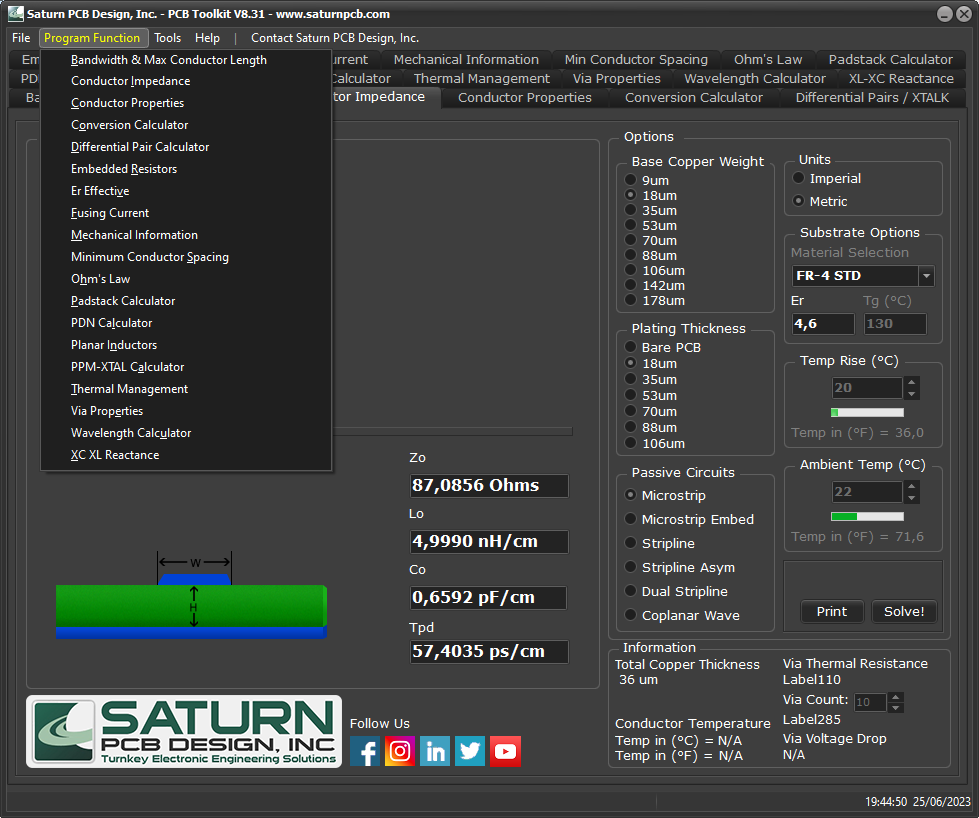Screen dimensions: 979x818
Task: Switch to the Conversion Calculator tab
Action: (x=694, y=97)
